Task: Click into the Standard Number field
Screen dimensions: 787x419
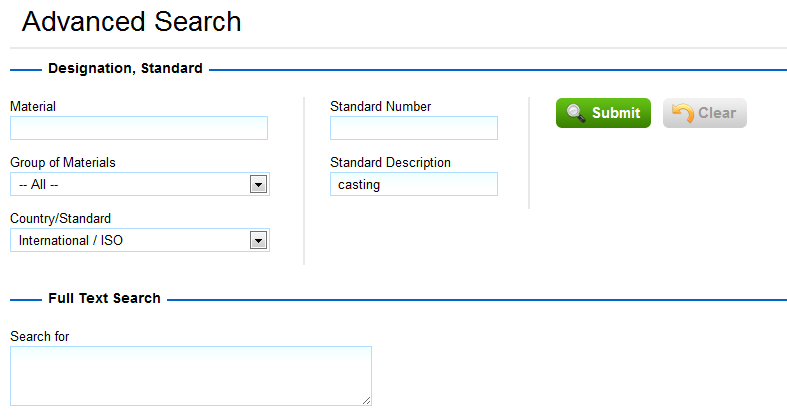Action: [x=413, y=128]
